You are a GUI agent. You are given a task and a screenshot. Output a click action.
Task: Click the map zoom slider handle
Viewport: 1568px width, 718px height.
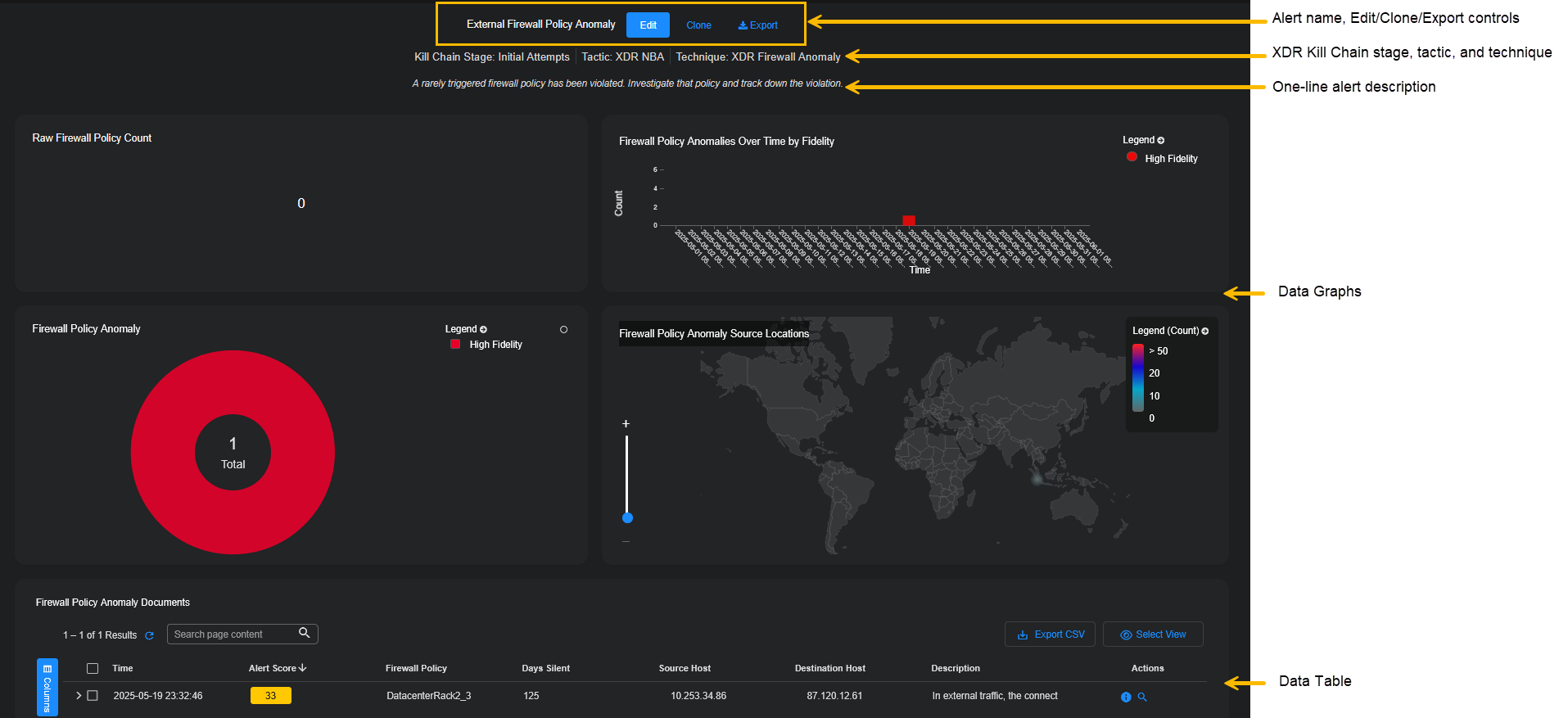click(627, 517)
